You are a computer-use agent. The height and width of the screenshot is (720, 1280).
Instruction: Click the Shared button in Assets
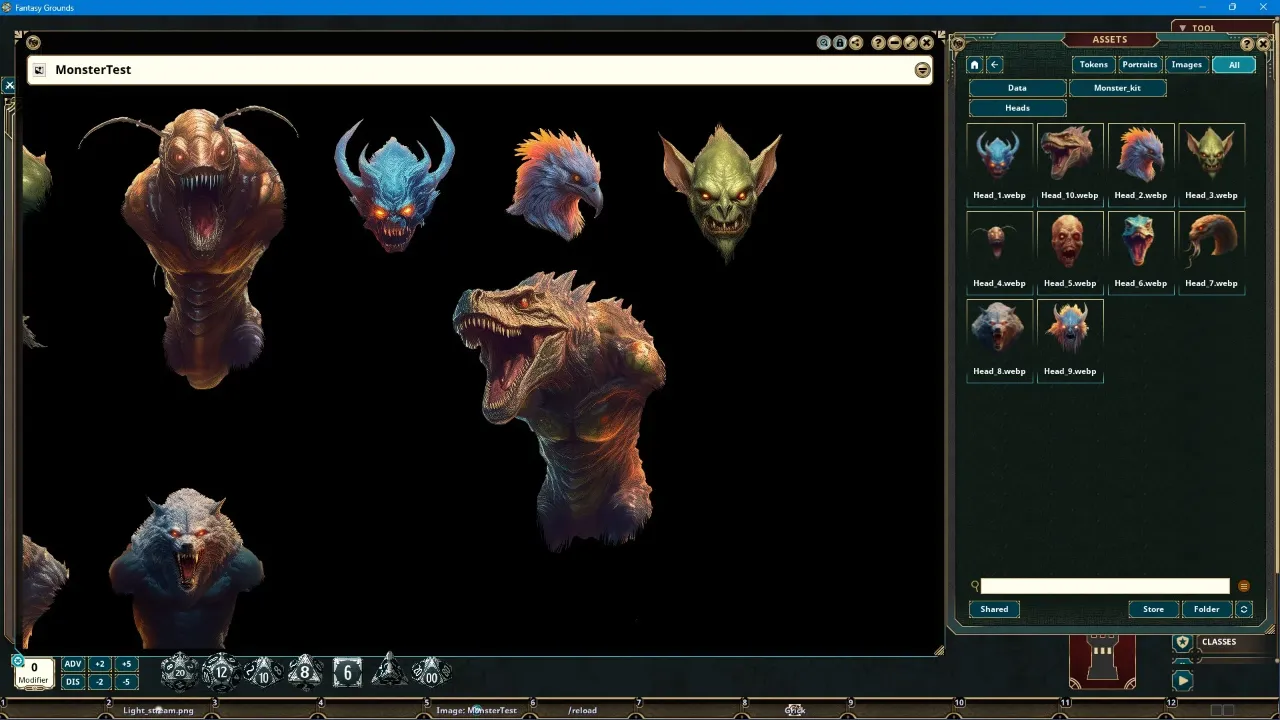tap(994, 609)
